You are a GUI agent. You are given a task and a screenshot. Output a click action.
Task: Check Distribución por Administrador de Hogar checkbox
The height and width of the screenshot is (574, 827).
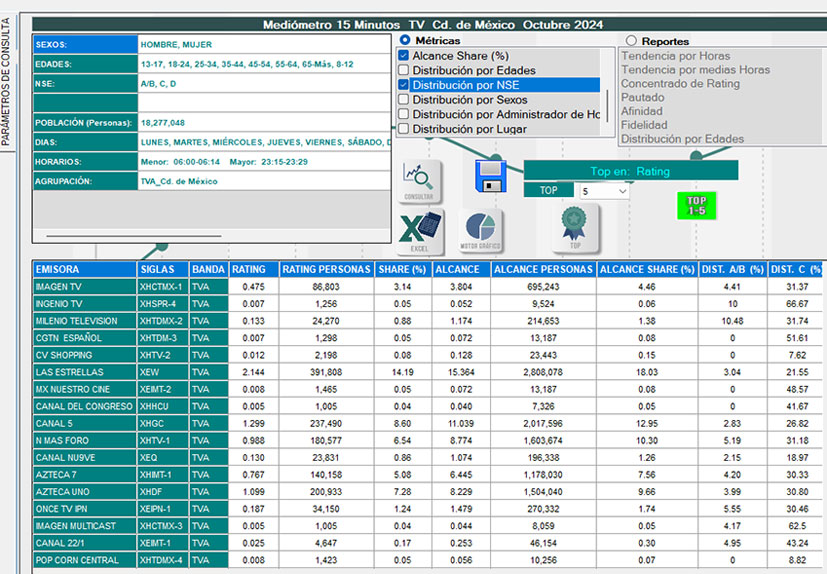point(403,114)
